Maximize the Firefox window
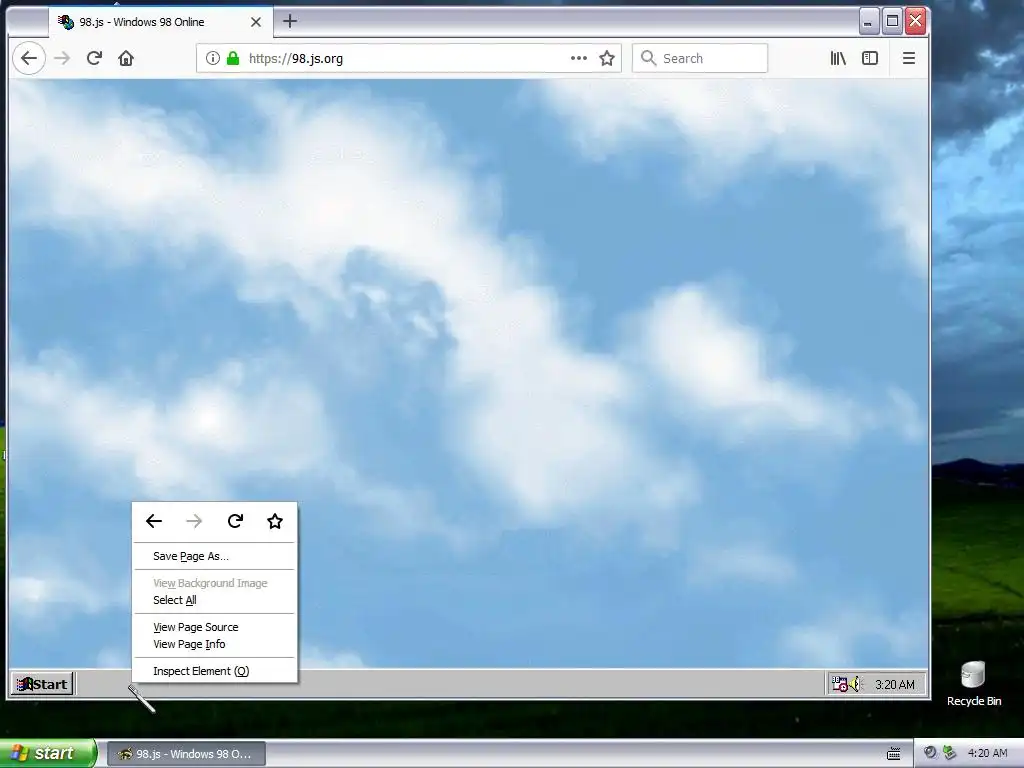Viewport: 1024px width, 768px height. 892,22
